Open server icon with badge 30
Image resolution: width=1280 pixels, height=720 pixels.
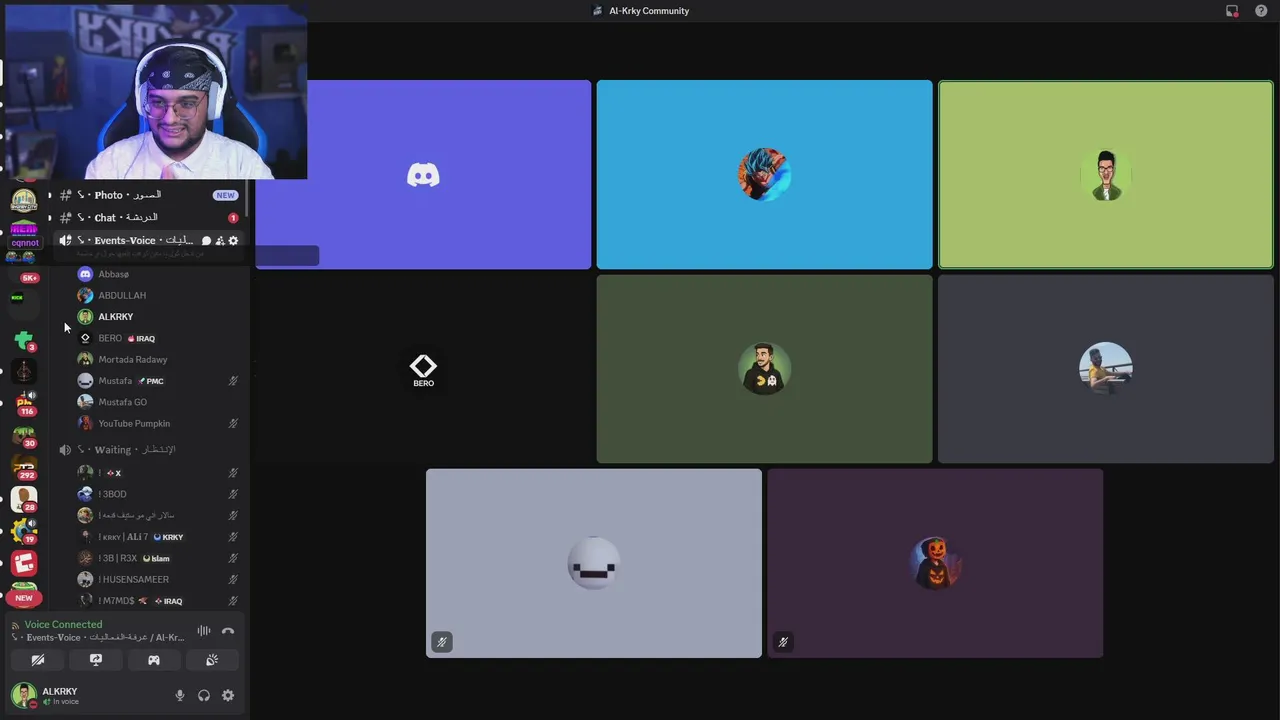24,436
